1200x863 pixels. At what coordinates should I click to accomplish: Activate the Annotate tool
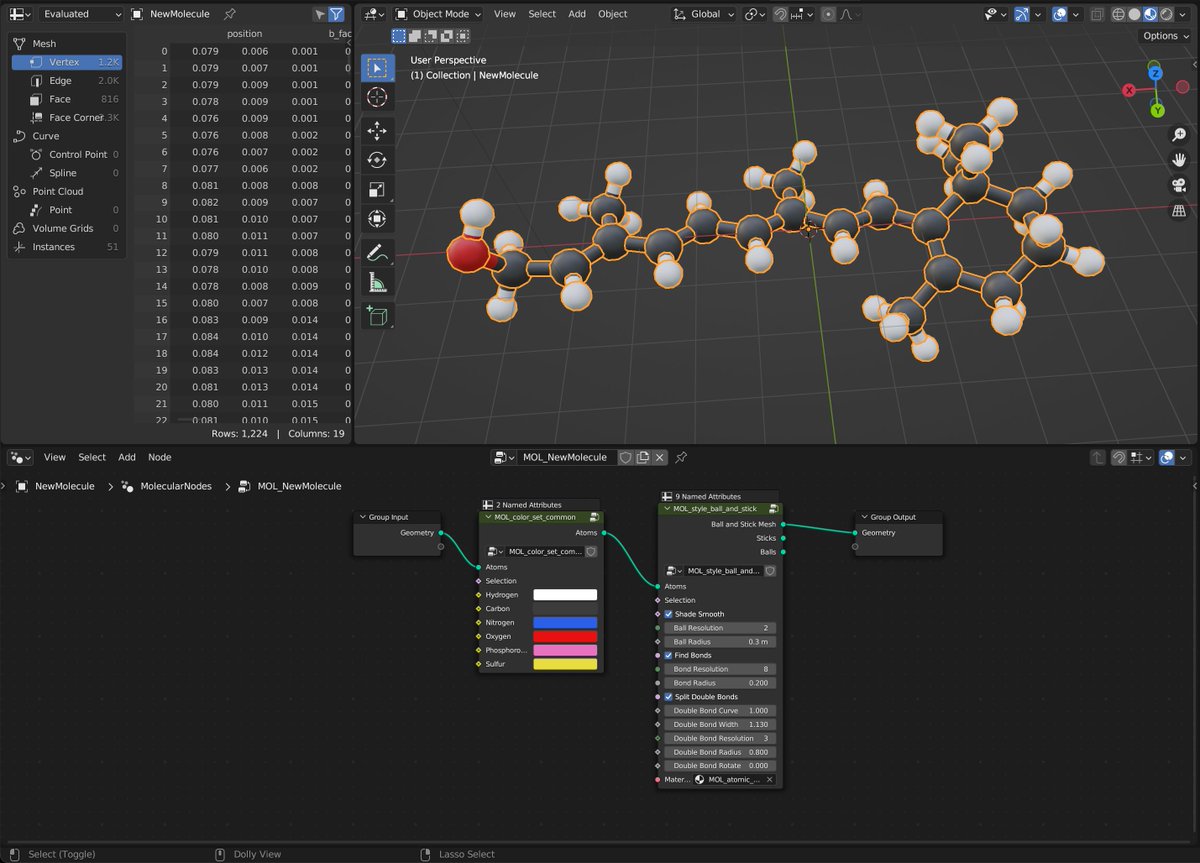pyautogui.click(x=376, y=251)
